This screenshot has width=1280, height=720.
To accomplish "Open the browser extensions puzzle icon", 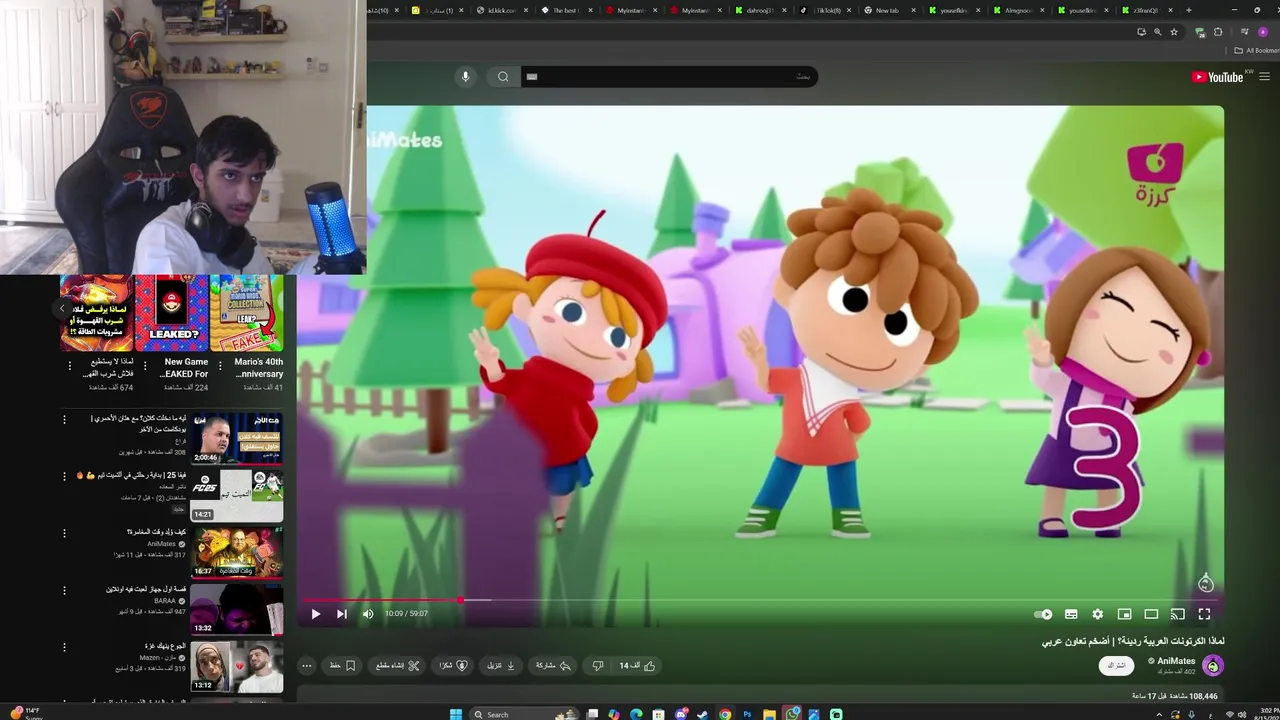I will click(x=1218, y=32).
